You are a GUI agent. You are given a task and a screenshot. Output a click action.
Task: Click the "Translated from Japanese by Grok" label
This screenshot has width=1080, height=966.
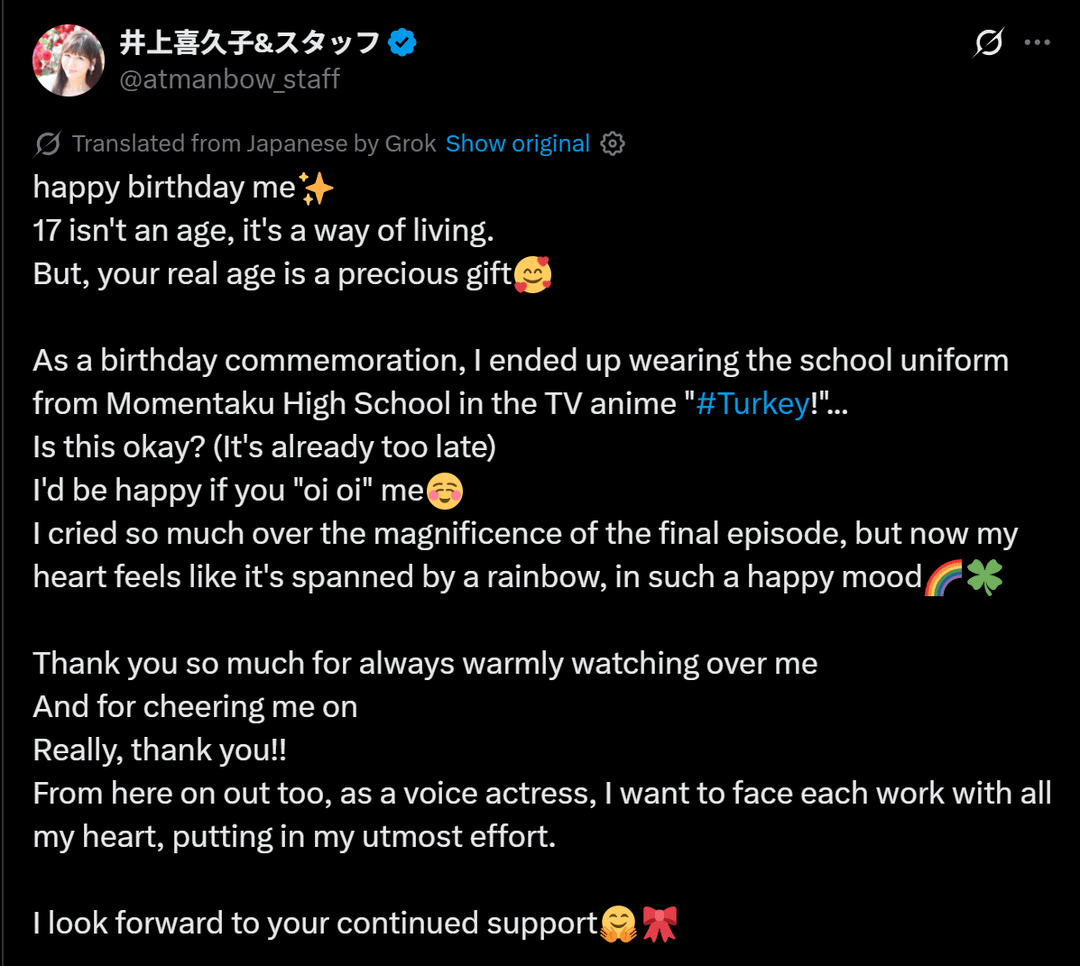254,144
